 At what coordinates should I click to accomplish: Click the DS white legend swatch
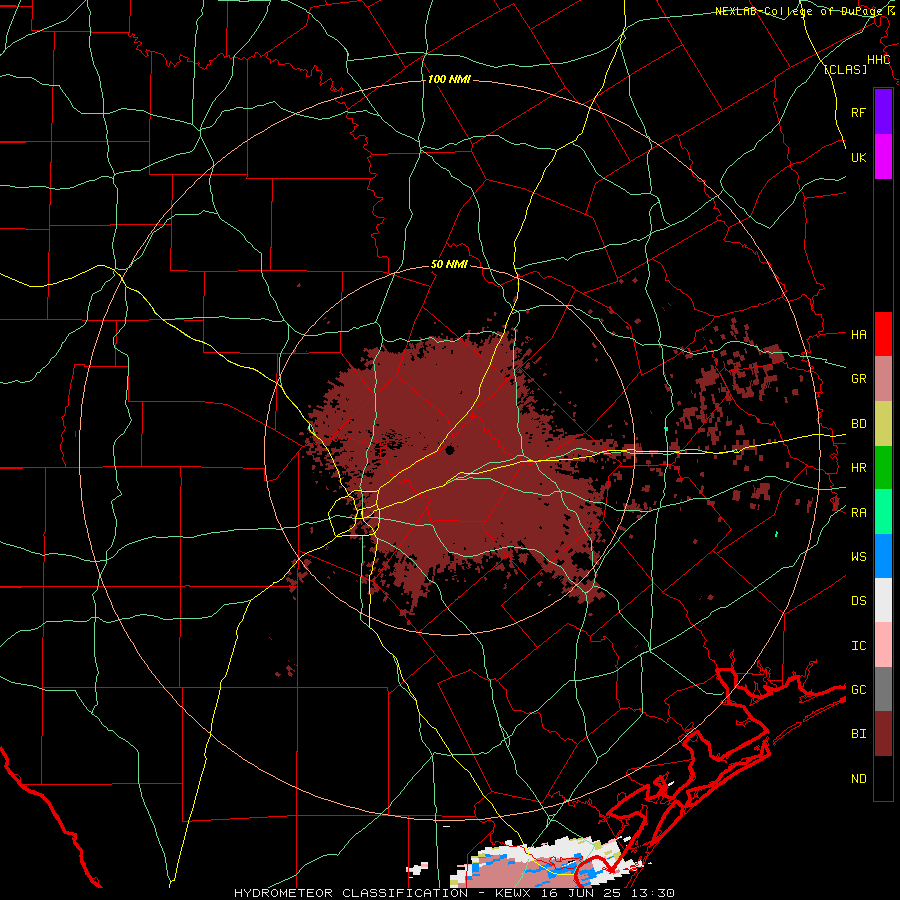pyautogui.click(x=883, y=600)
